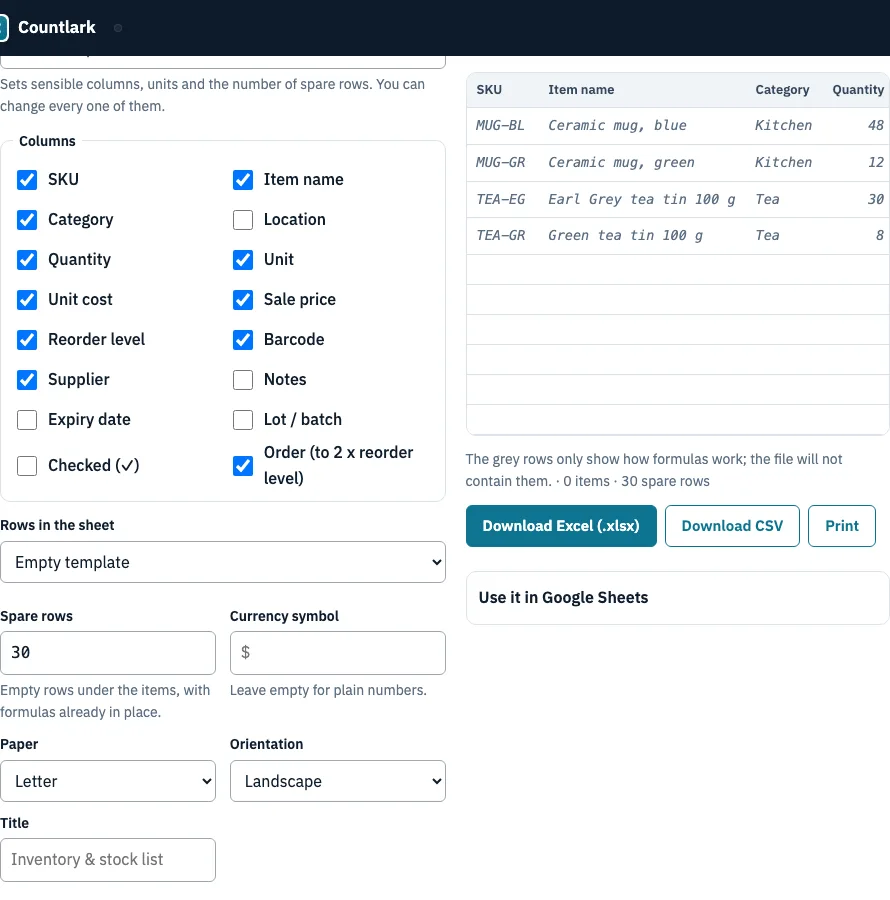Toggle the Unit column checkbox
Viewport: 890px width, 900px height.
(243, 259)
